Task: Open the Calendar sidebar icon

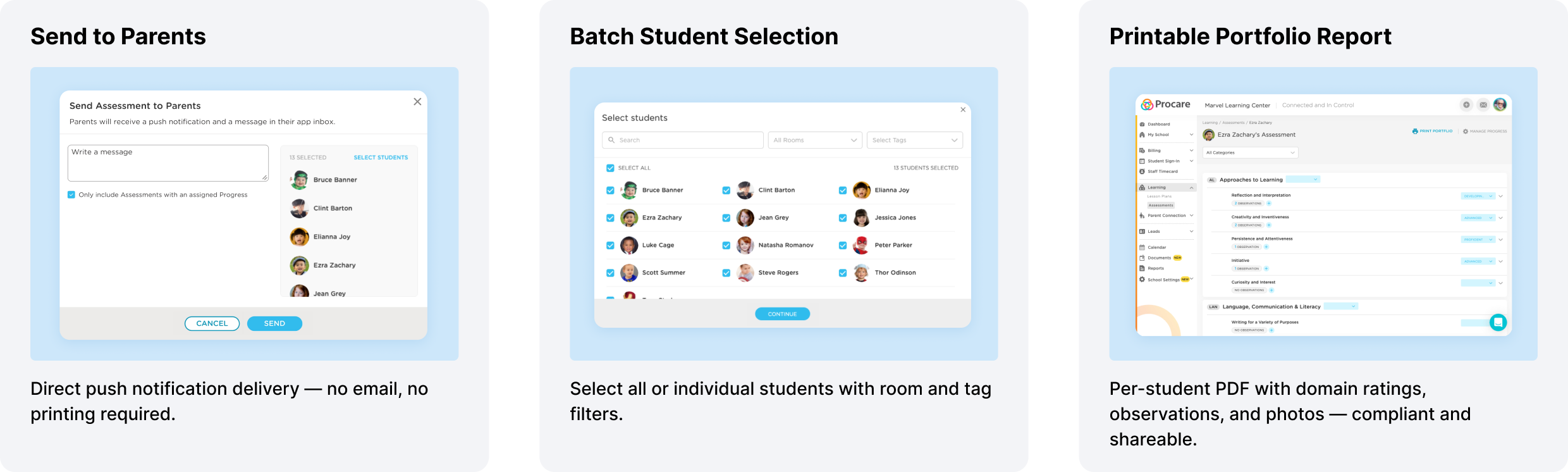Action: [1142, 247]
